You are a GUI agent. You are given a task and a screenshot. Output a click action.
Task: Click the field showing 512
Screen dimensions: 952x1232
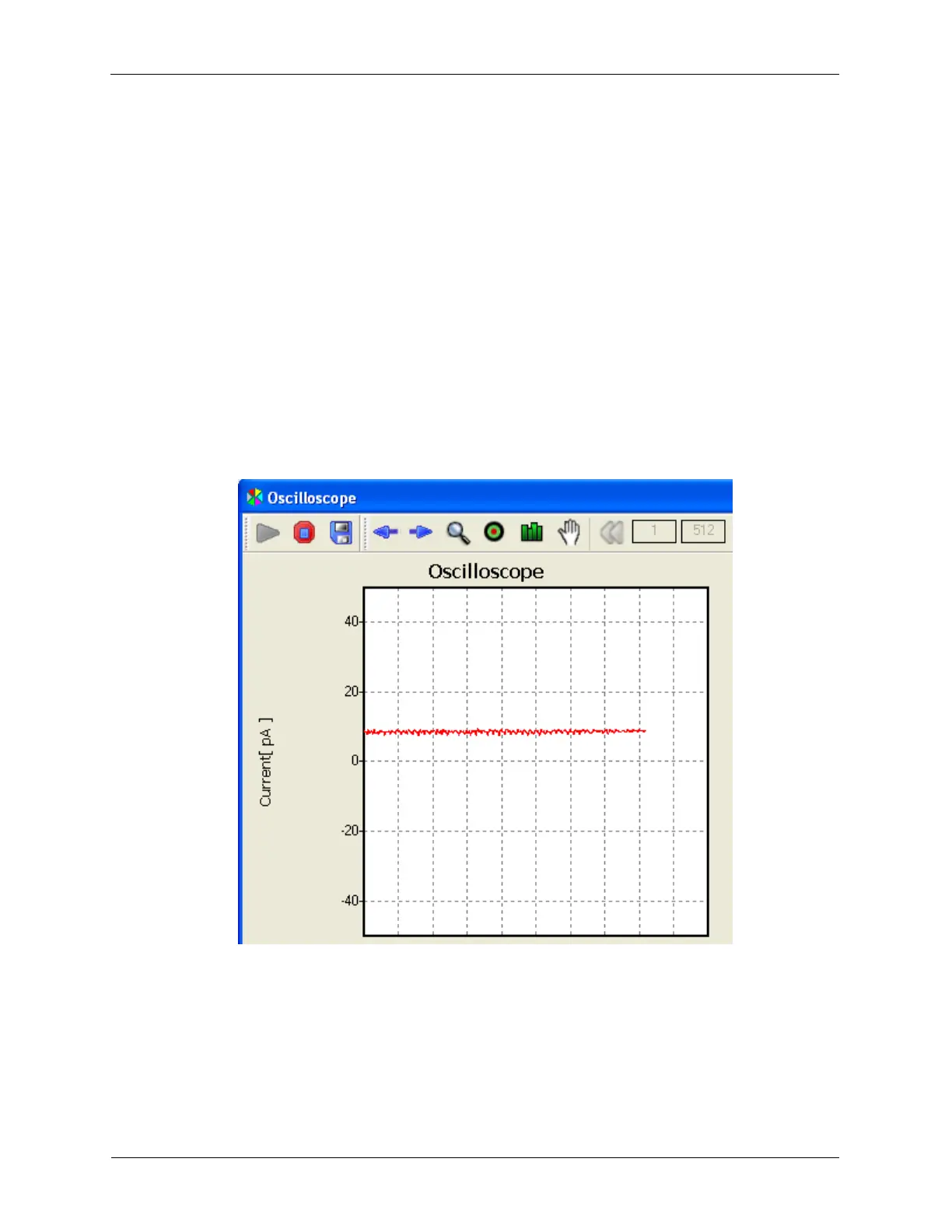coord(703,531)
